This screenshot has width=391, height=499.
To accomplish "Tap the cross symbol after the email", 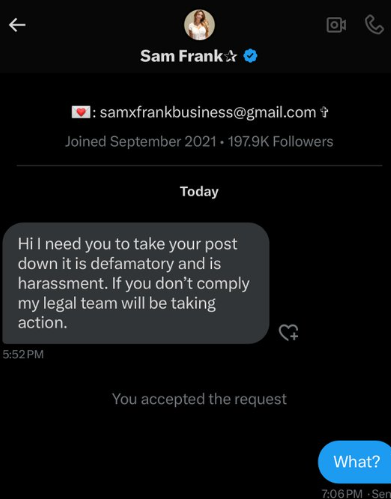I will (324, 112).
